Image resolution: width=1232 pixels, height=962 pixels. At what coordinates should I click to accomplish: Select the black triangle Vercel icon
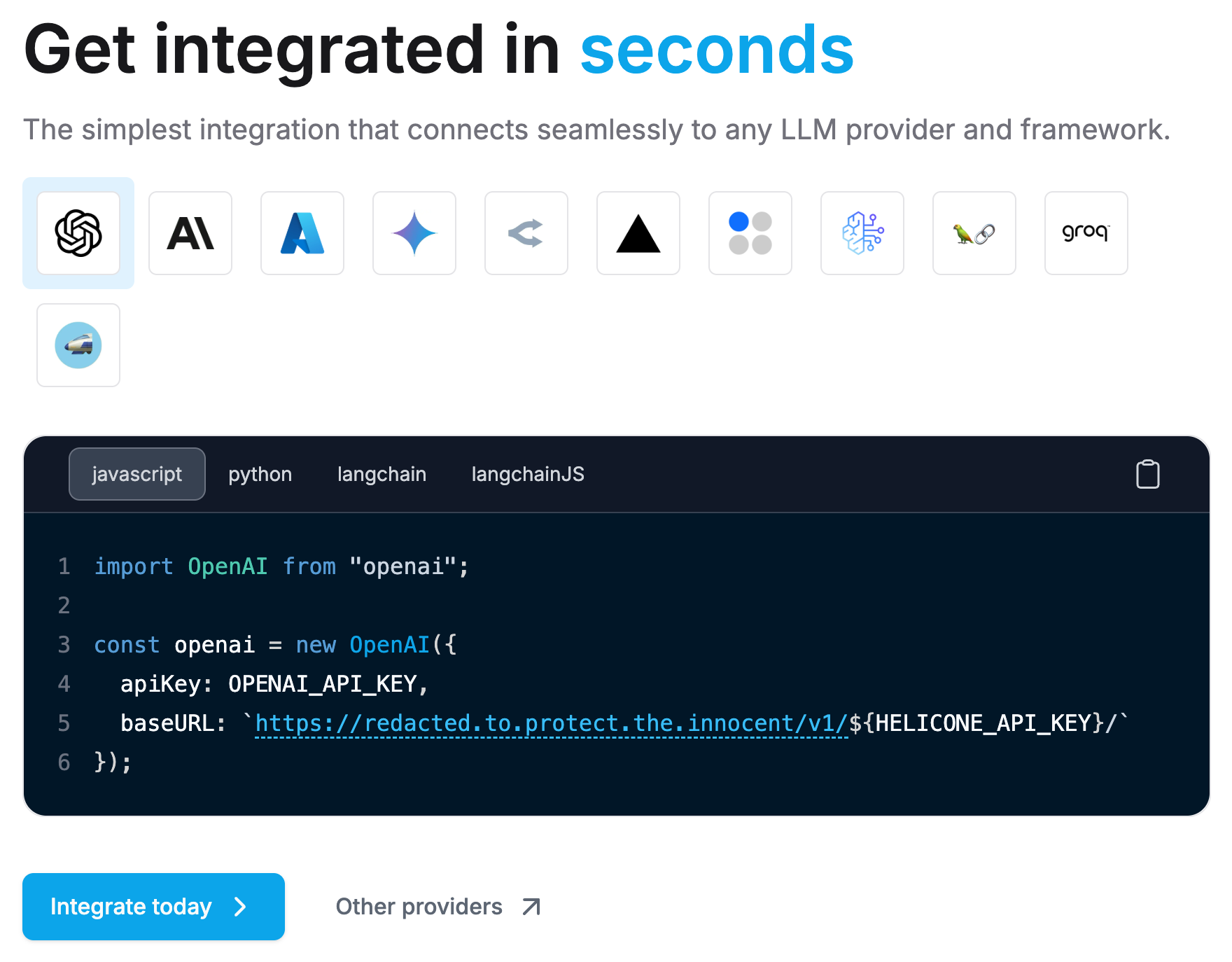pyautogui.click(x=638, y=233)
